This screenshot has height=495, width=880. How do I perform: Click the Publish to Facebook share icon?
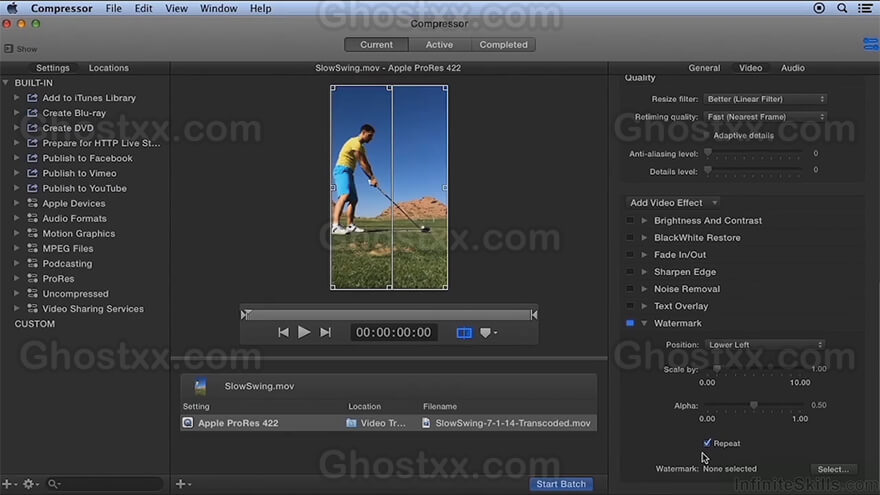click(33, 158)
